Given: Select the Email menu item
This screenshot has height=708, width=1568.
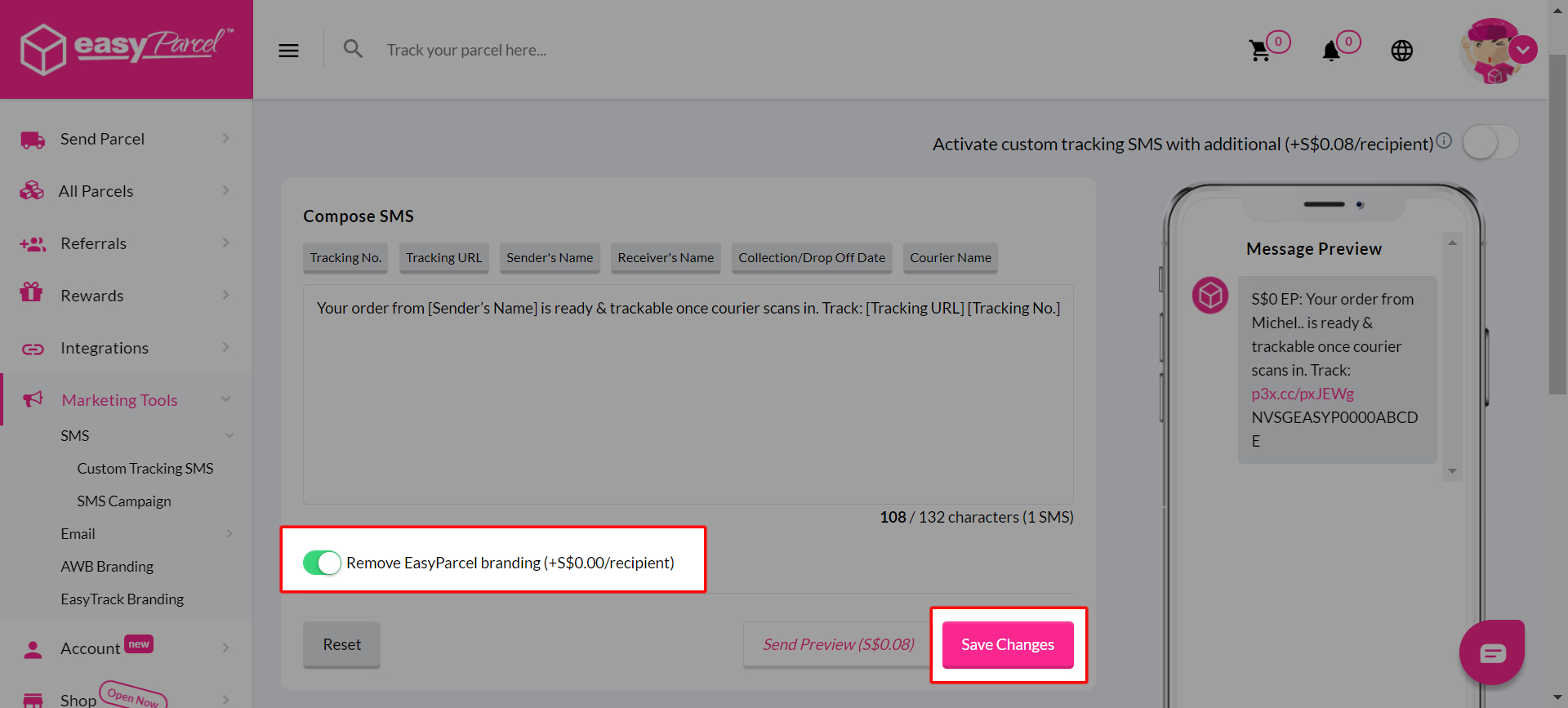Looking at the screenshot, I should (78, 533).
